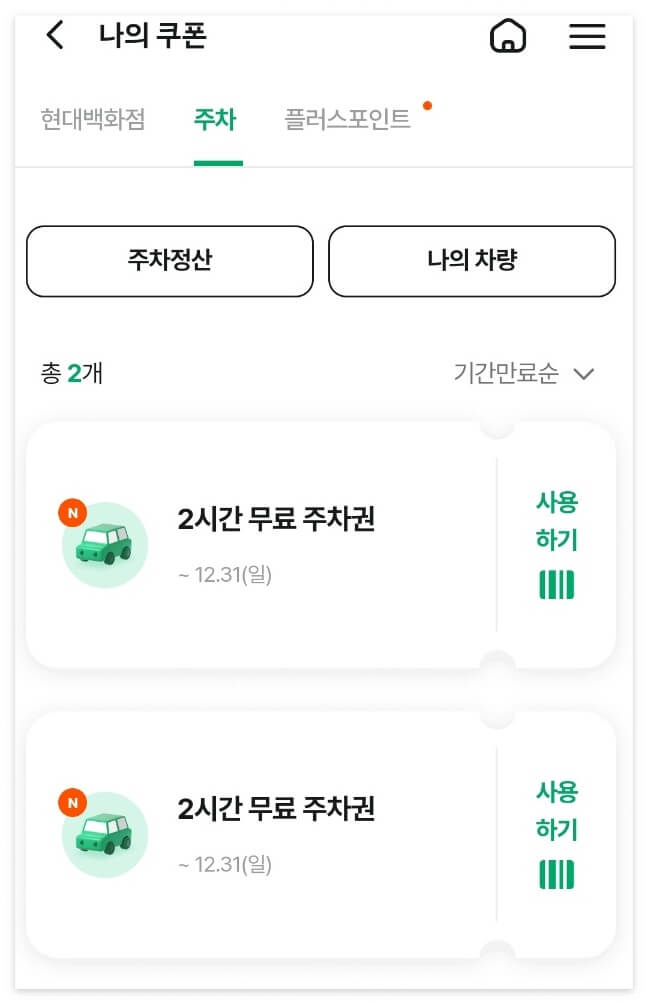Screen dimensions: 648x1004
Task: Tap the green car icon on first coupon
Action: [x=104, y=546]
